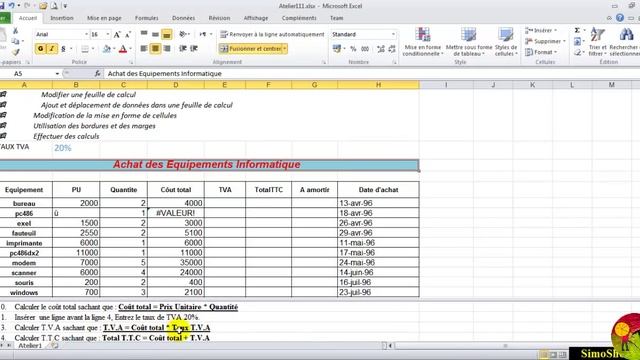Decrease font size with the small A icon
Viewport: 640px width, 360px height.
click(x=127, y=35)
